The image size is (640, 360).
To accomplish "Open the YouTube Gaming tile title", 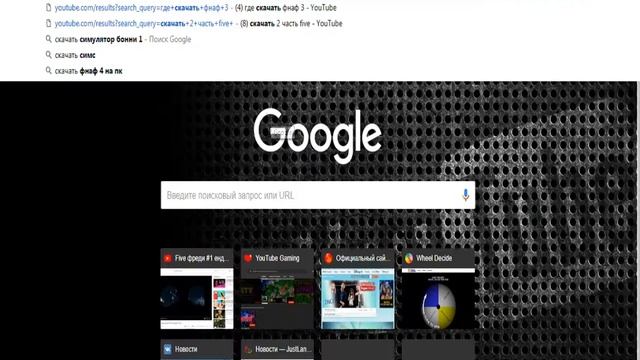I will click(277, 258).
